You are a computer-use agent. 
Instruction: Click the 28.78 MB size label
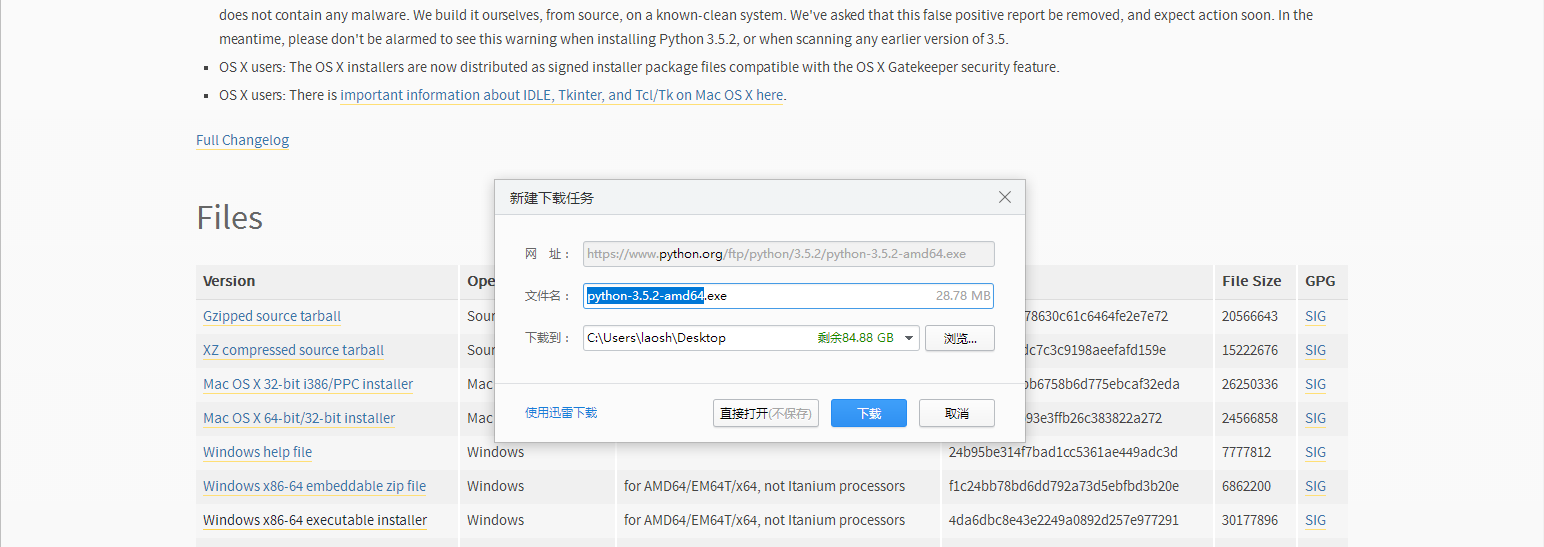(x=963, y=296)
